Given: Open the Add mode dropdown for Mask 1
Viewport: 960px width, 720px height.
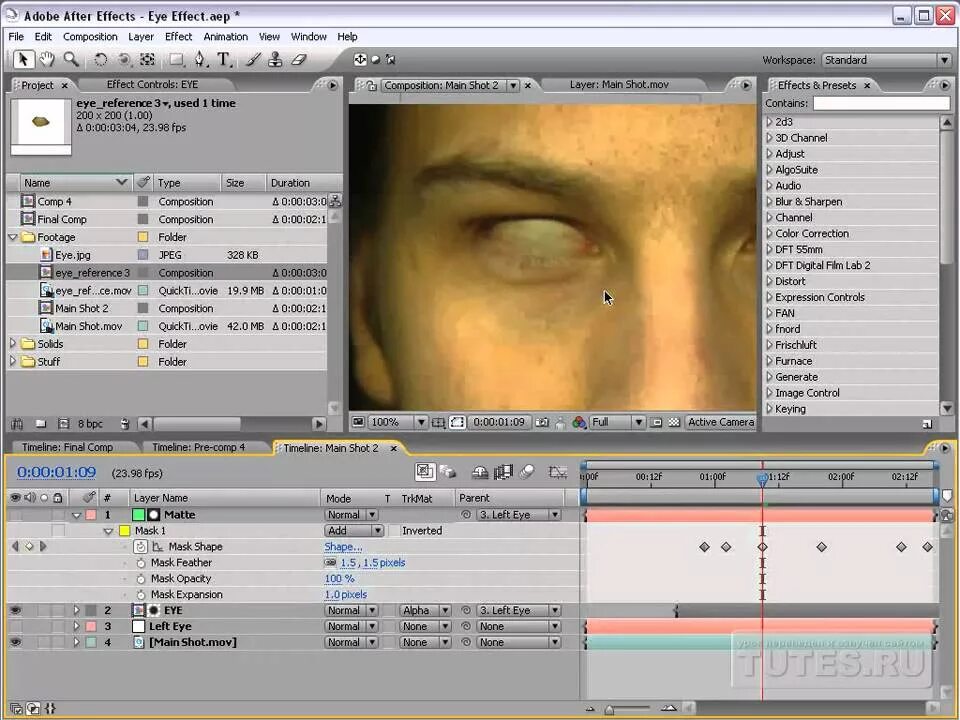Looking at the screenshot, I should pos(354,531).
